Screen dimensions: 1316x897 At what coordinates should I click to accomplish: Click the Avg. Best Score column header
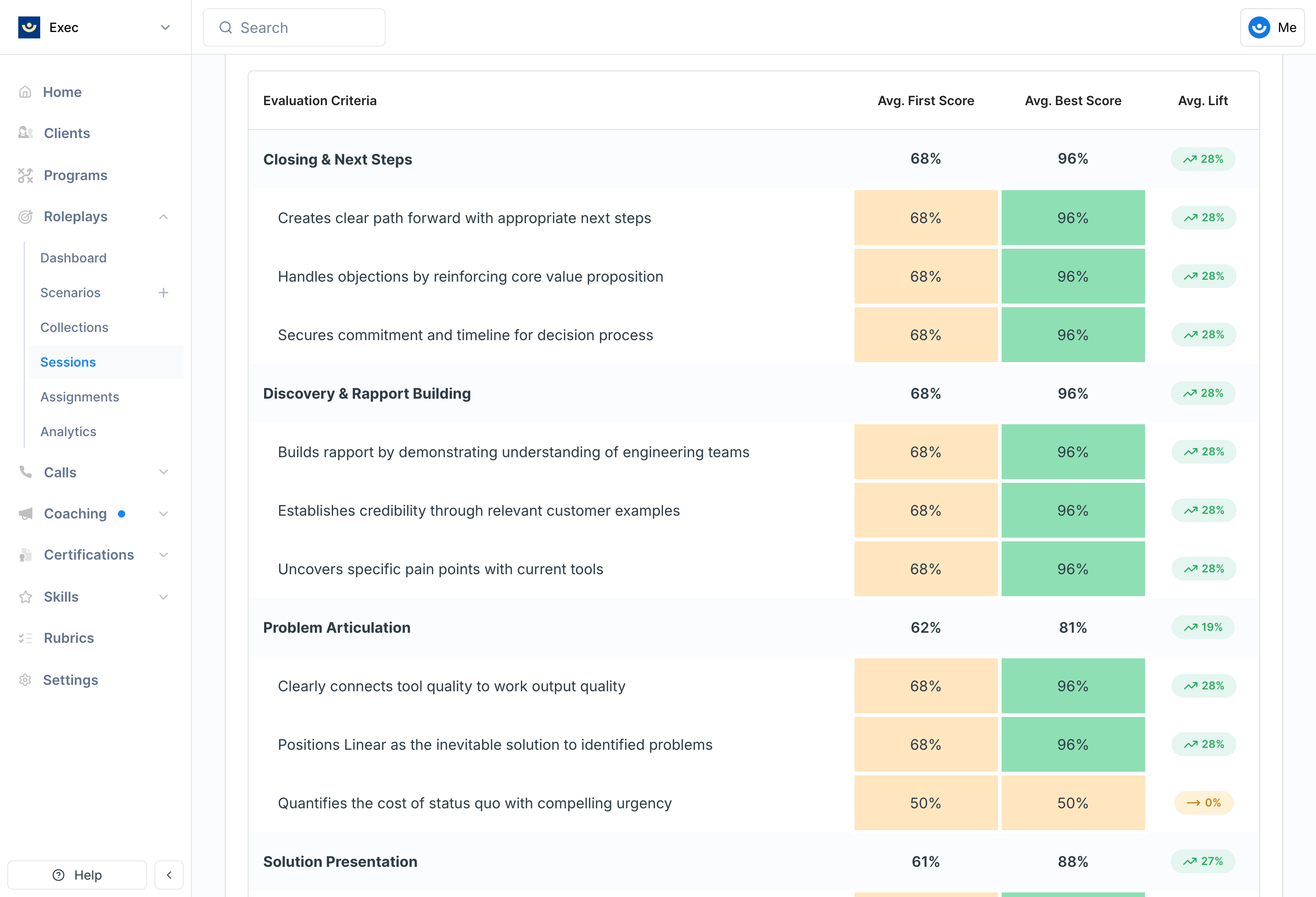pos(1073,100)
